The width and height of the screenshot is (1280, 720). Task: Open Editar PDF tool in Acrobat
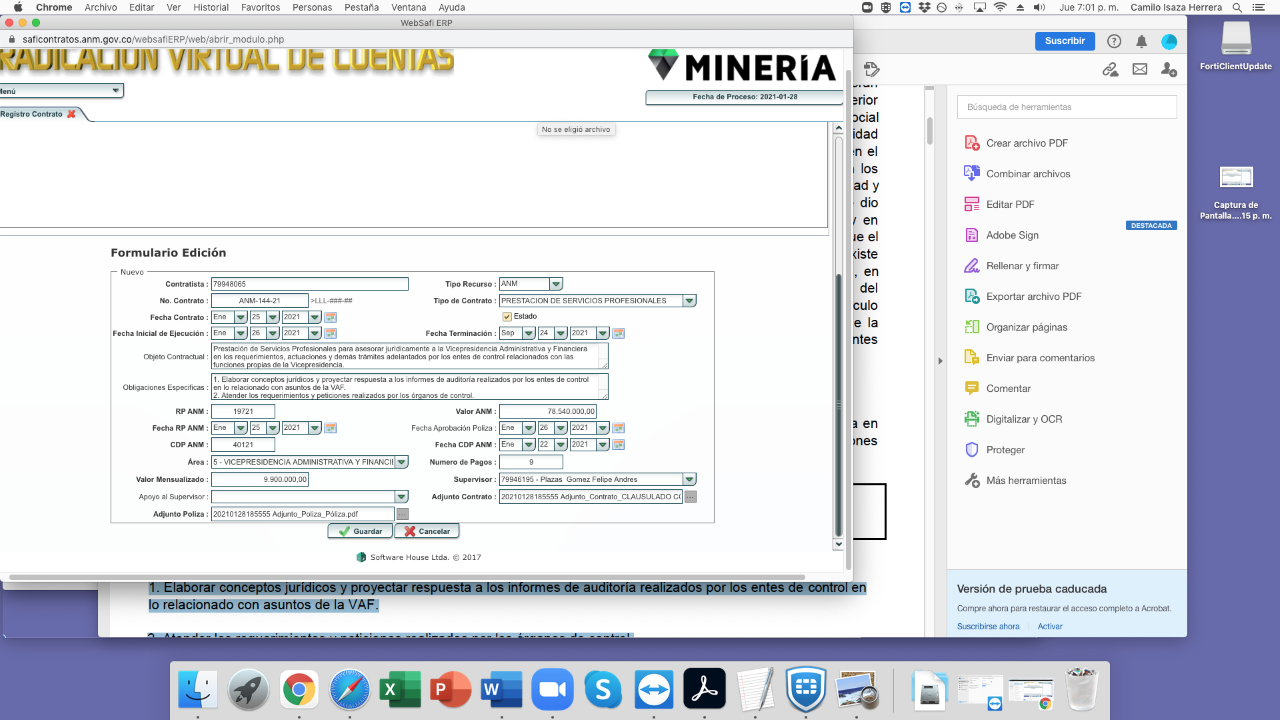coord(998,204)
